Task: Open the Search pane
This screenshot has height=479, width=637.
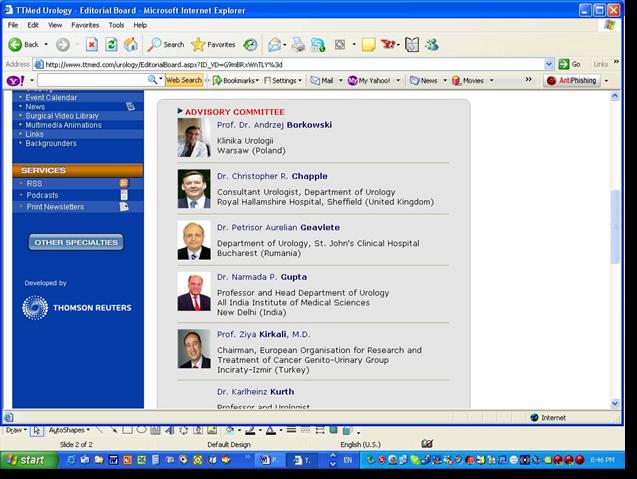Action: coord(166,45)
